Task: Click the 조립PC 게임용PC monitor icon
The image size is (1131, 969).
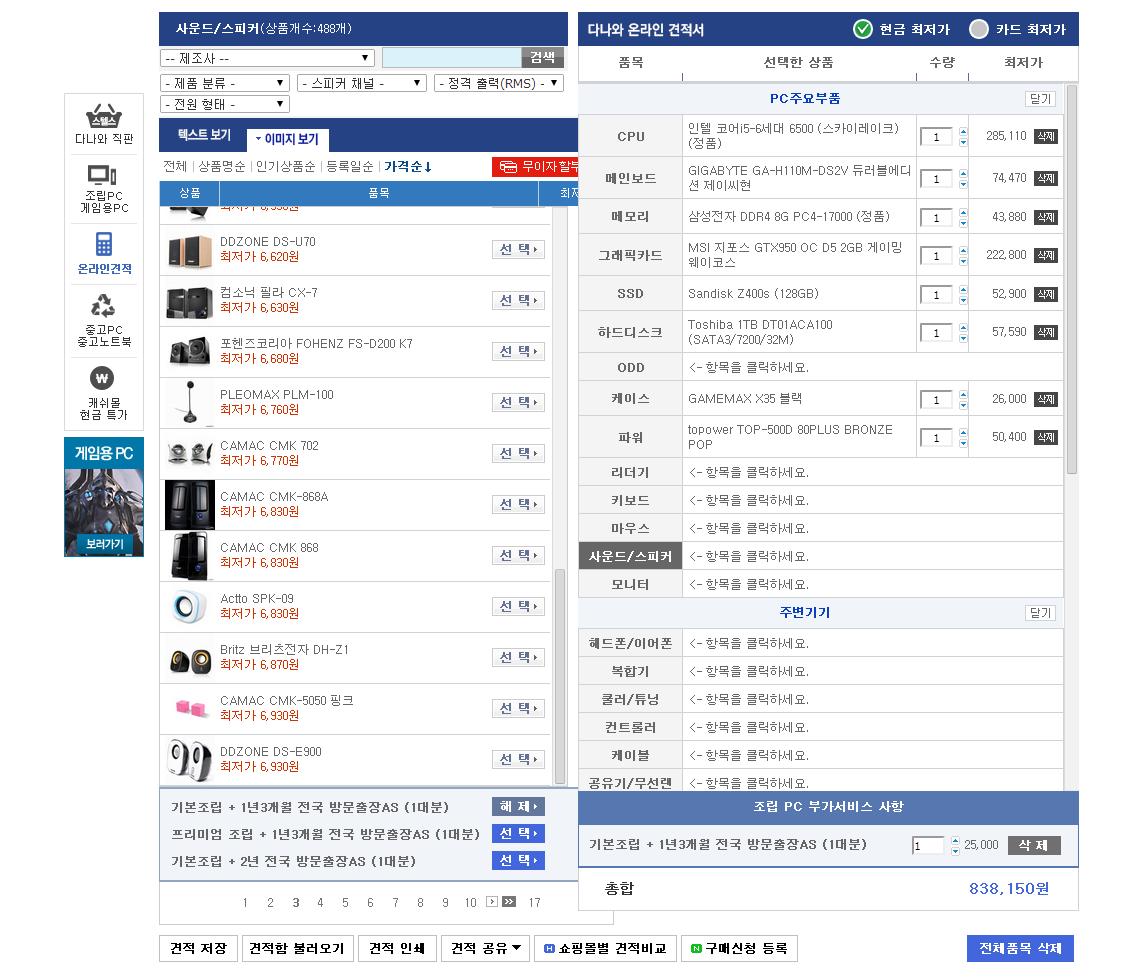Action: click(x=103, y=176)
